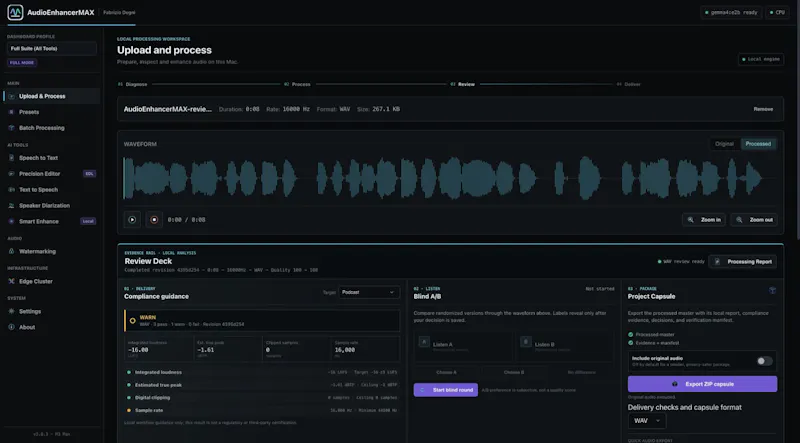Click Listen A card
800x443 pixels.
(464, 347)
